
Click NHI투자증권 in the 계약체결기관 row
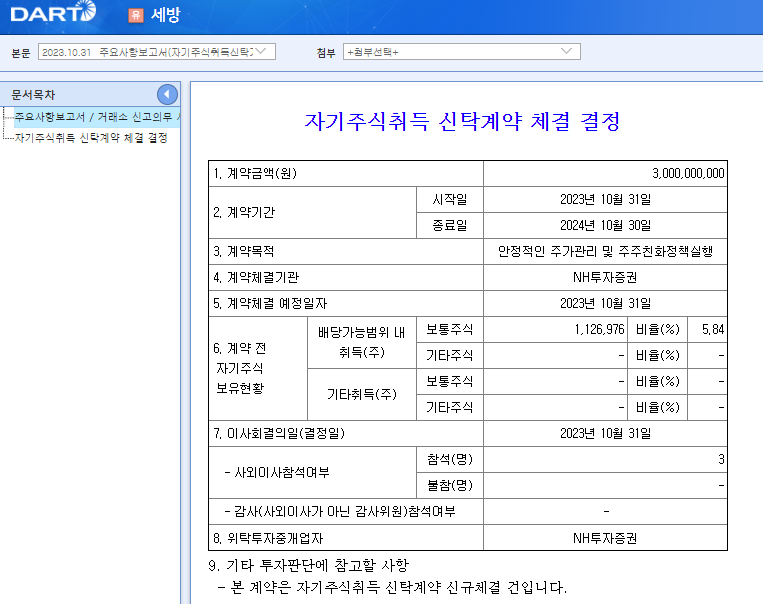click(x=605, y=277)
